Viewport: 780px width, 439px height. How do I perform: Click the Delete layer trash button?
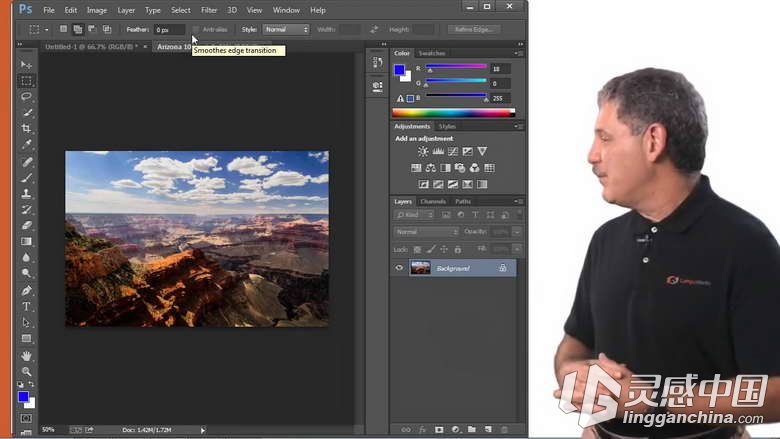(x=504, y=429)
